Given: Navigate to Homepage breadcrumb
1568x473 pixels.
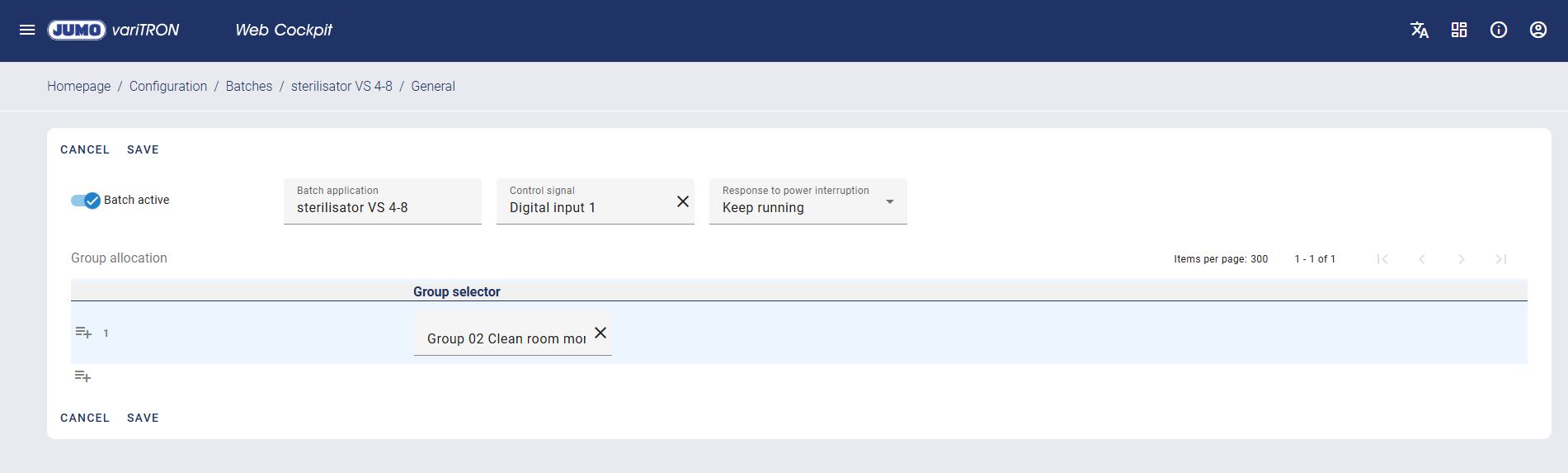Looking at the screenshot, I should pyautogui.click(x=78, y=86).
